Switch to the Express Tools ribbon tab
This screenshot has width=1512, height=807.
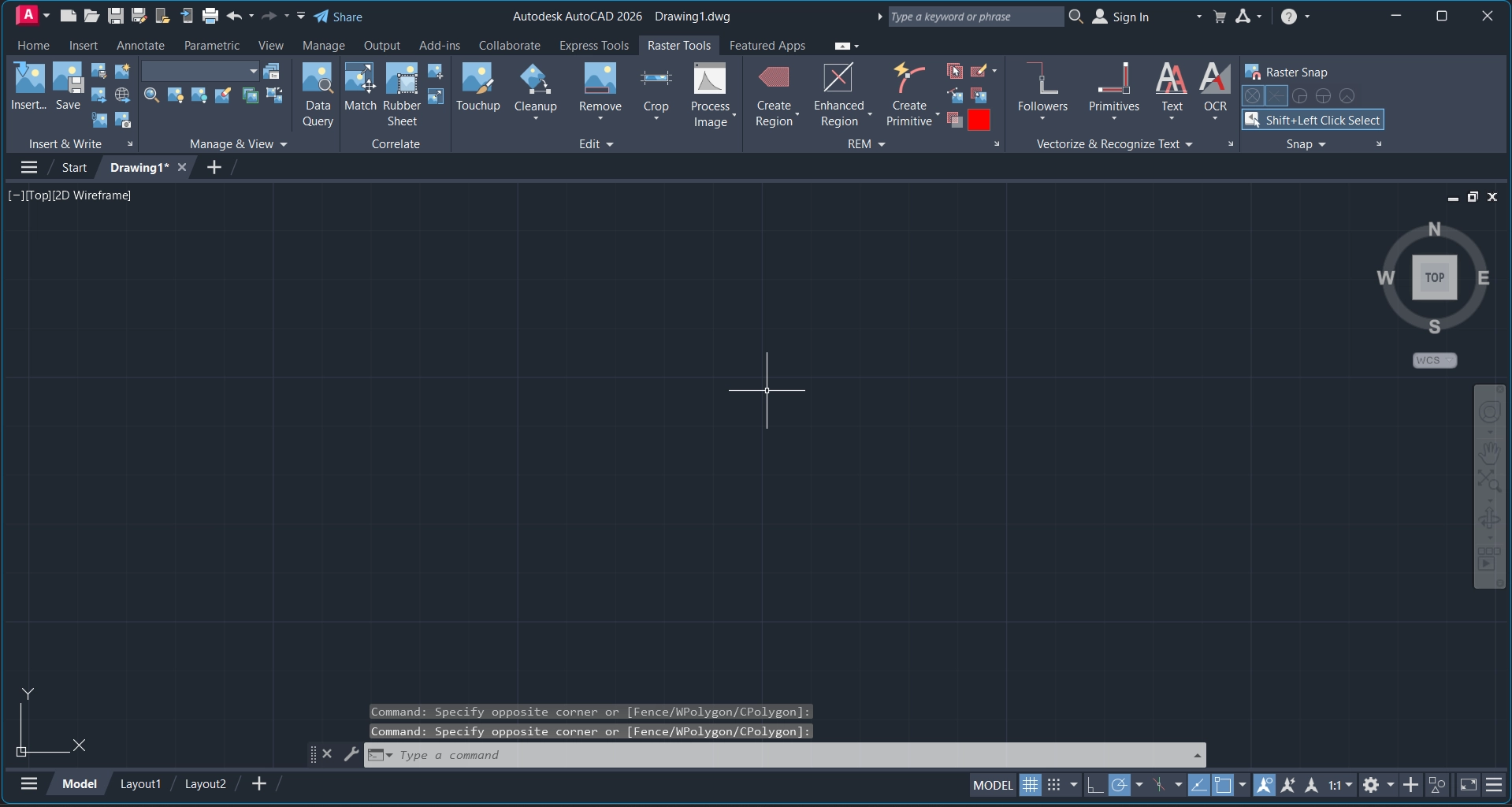pyautogui.click(x=593, y=46)
